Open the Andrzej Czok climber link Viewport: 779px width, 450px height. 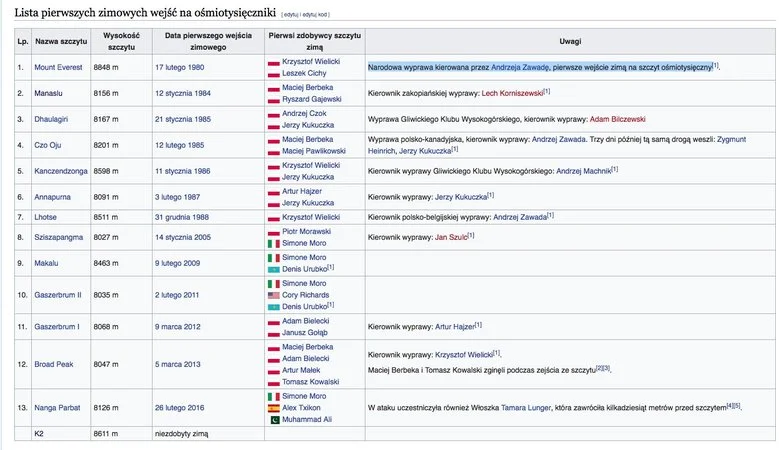pos(304,113)
